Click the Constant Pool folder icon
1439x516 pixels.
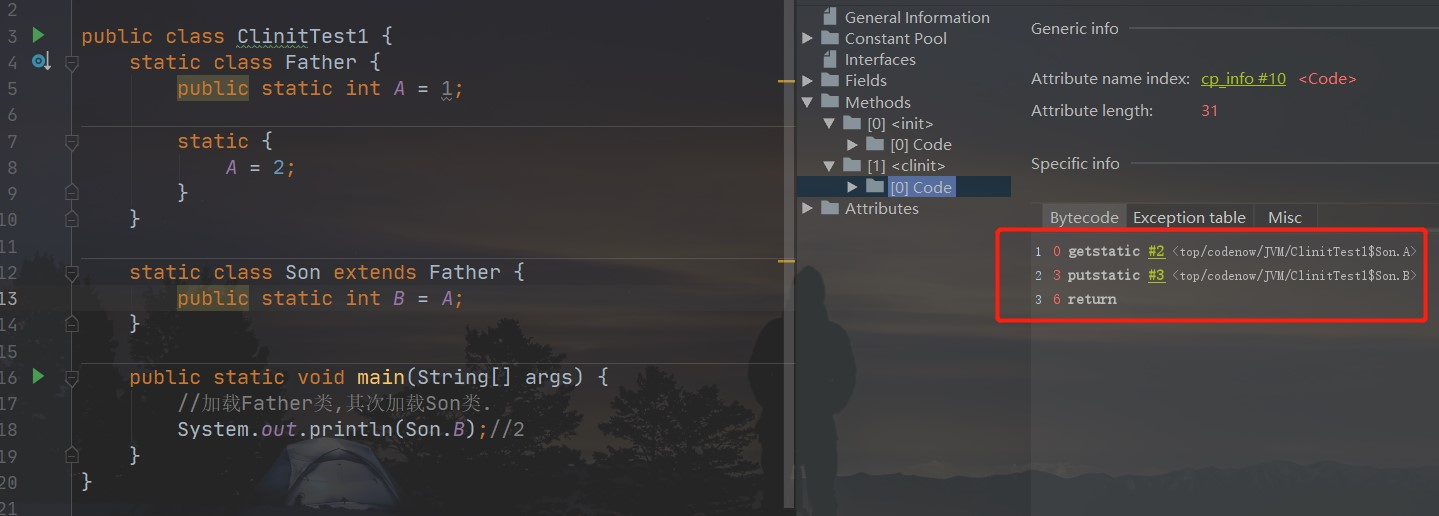[829, 38]
